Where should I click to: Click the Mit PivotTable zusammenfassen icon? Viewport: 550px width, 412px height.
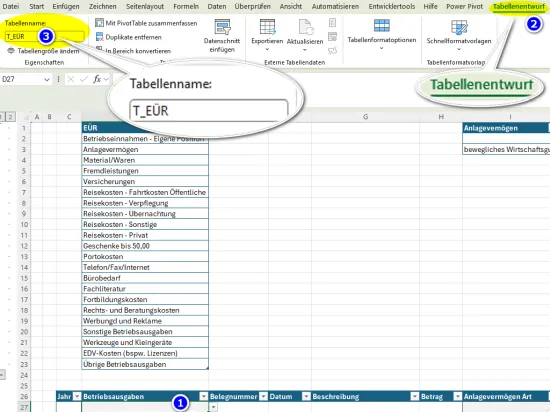pos(99,23)
